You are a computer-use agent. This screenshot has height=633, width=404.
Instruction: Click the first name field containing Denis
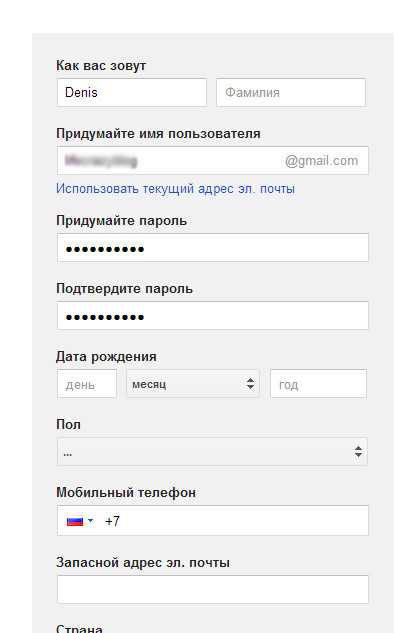tap(132, 92)
